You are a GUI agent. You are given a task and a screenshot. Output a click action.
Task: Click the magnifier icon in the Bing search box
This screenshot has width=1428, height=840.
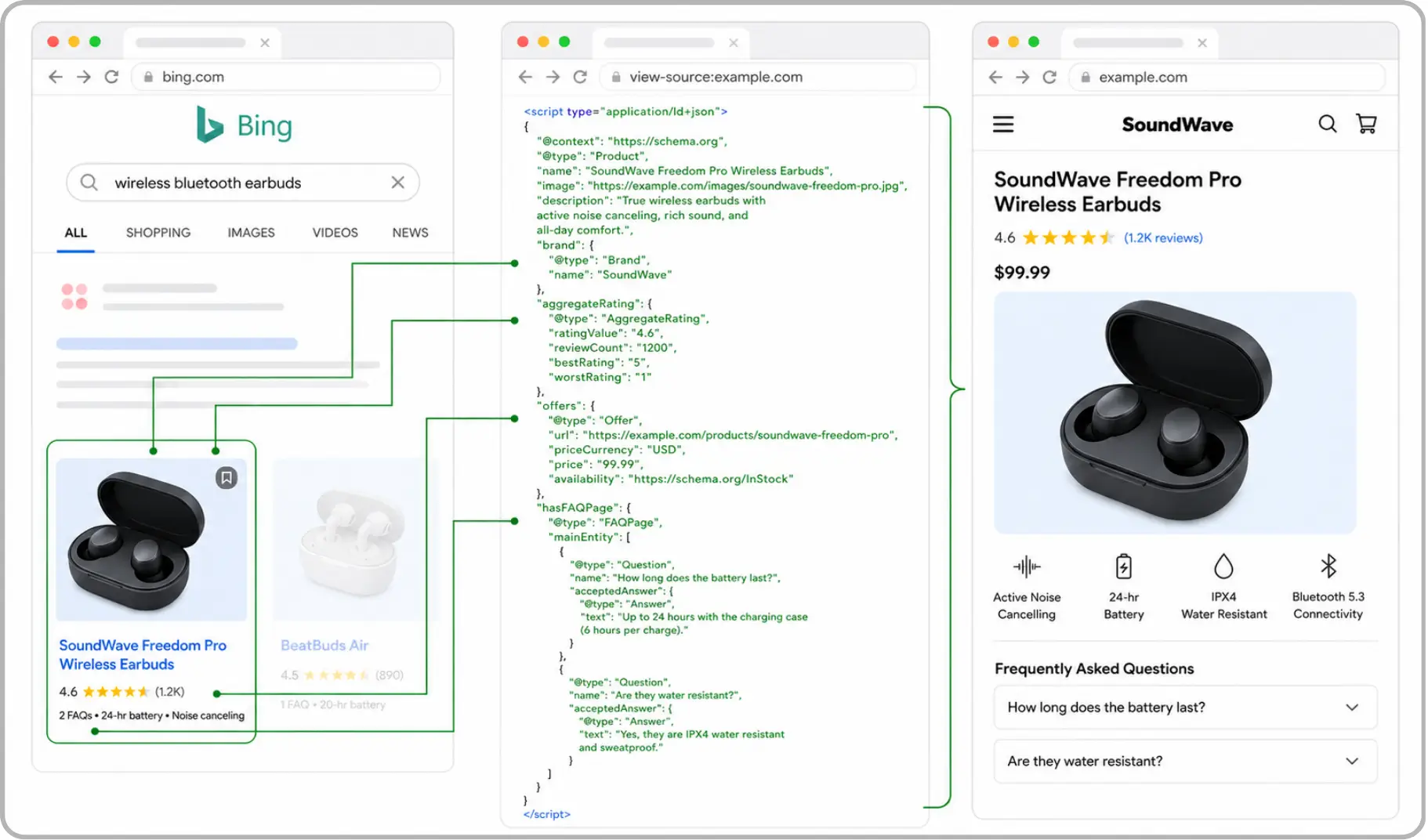89,183
